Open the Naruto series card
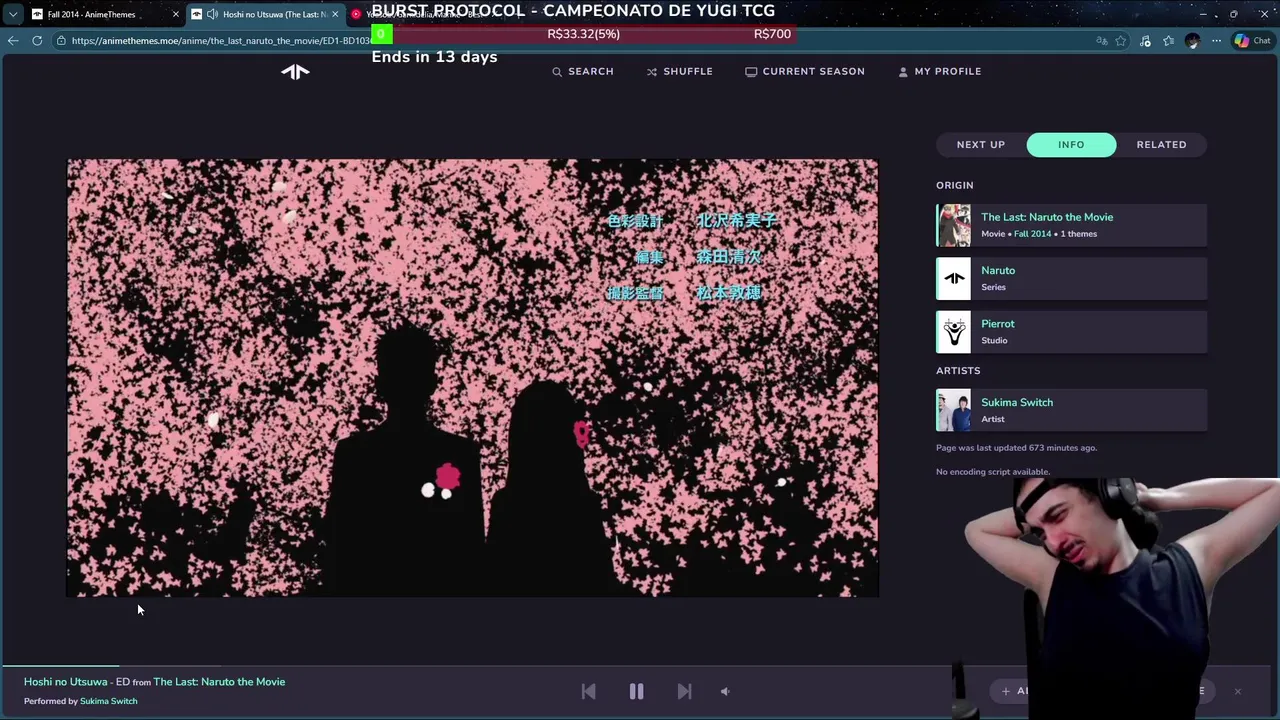Viewport: 1280px width, 720px height. click(x=1071, y=278)
